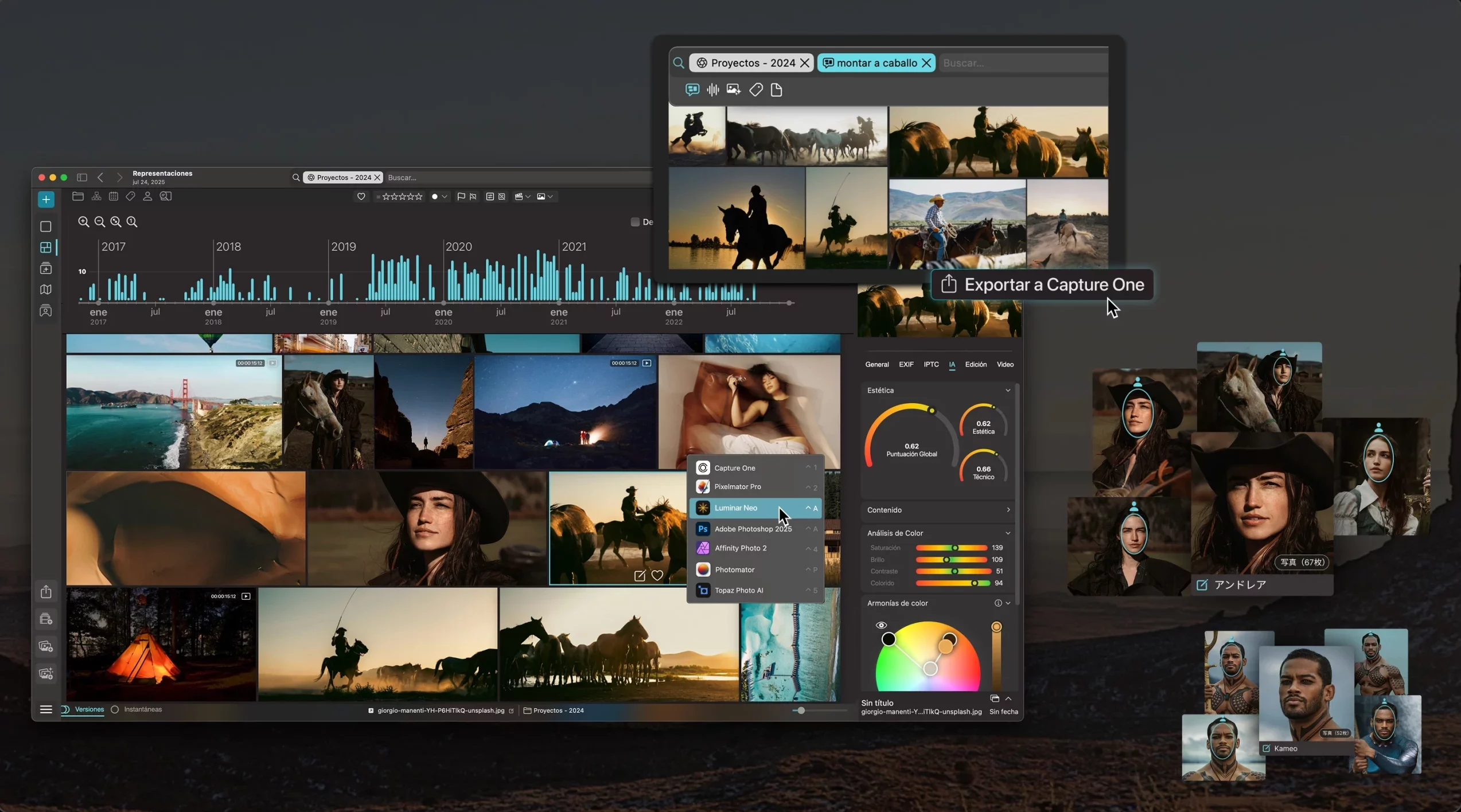Expand the Contenido section
Viewport: 1461px width, 812px height.
(1008, 510)
